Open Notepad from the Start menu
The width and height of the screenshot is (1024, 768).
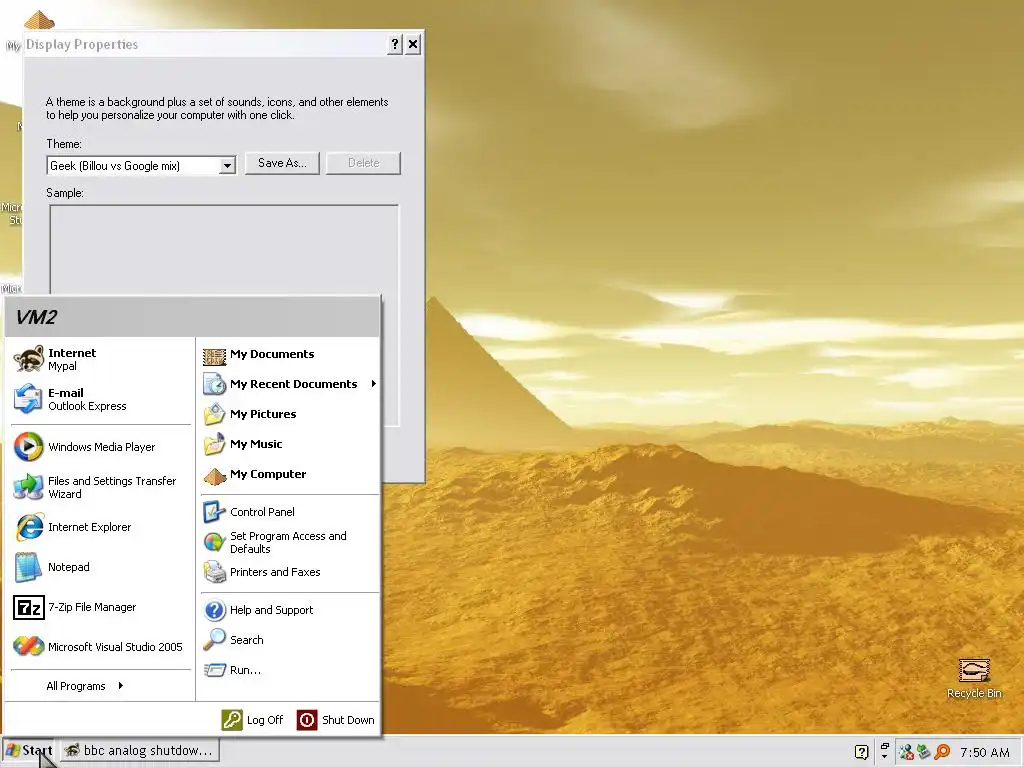tap(101, 567)
